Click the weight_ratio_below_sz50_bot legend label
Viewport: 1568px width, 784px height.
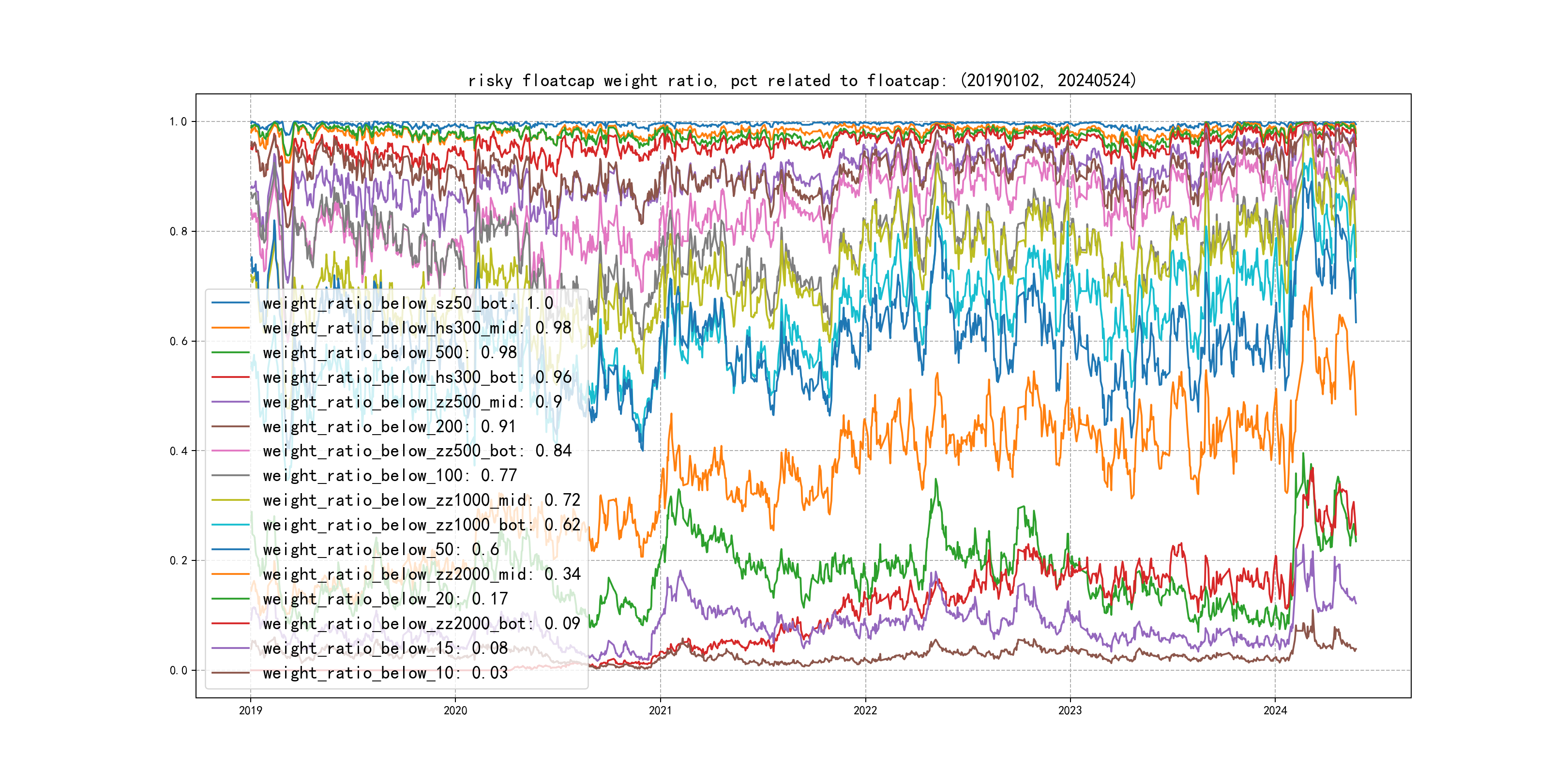pyautogui.click(x=408, y=303)
